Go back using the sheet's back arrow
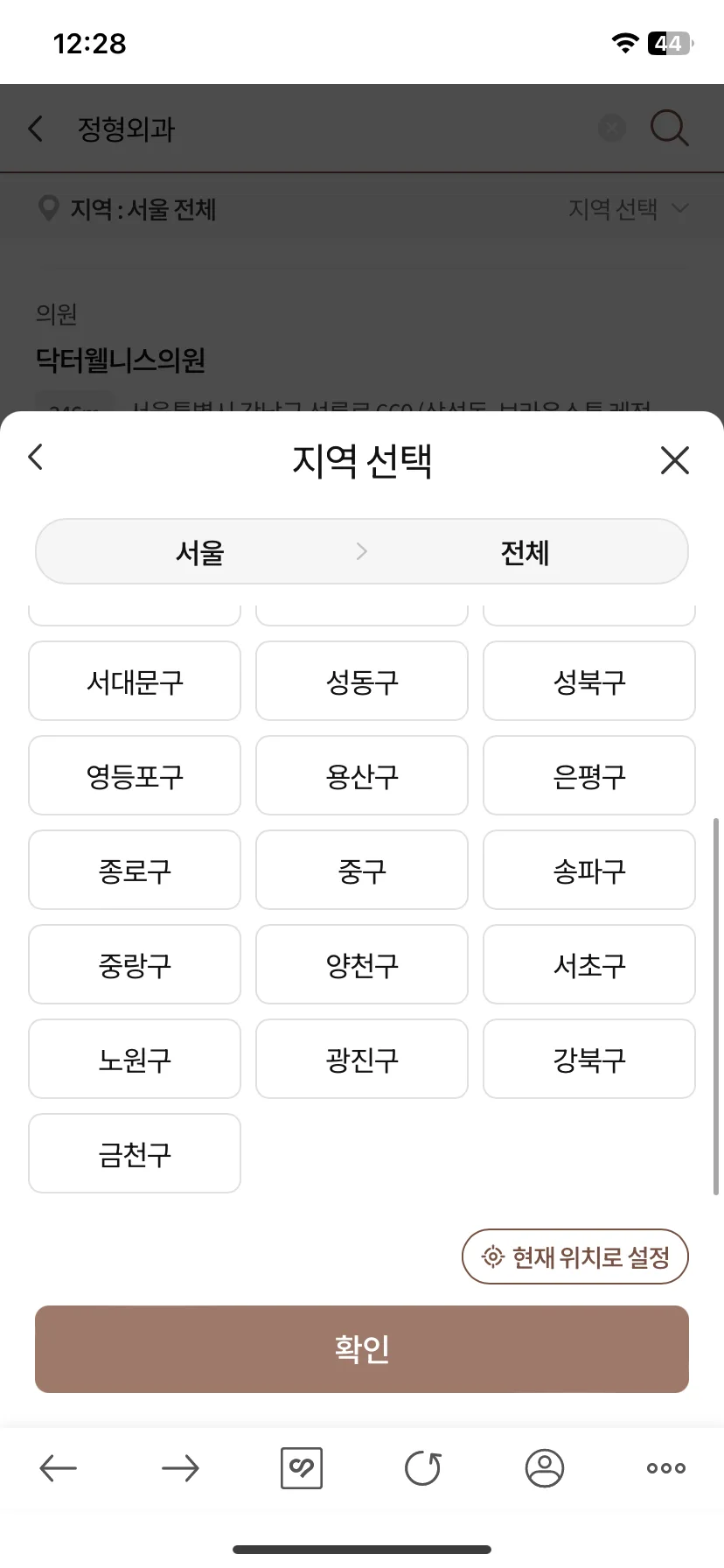This screenshot has width=724, height=1568. pyautogui.click(x=36, y=457)
